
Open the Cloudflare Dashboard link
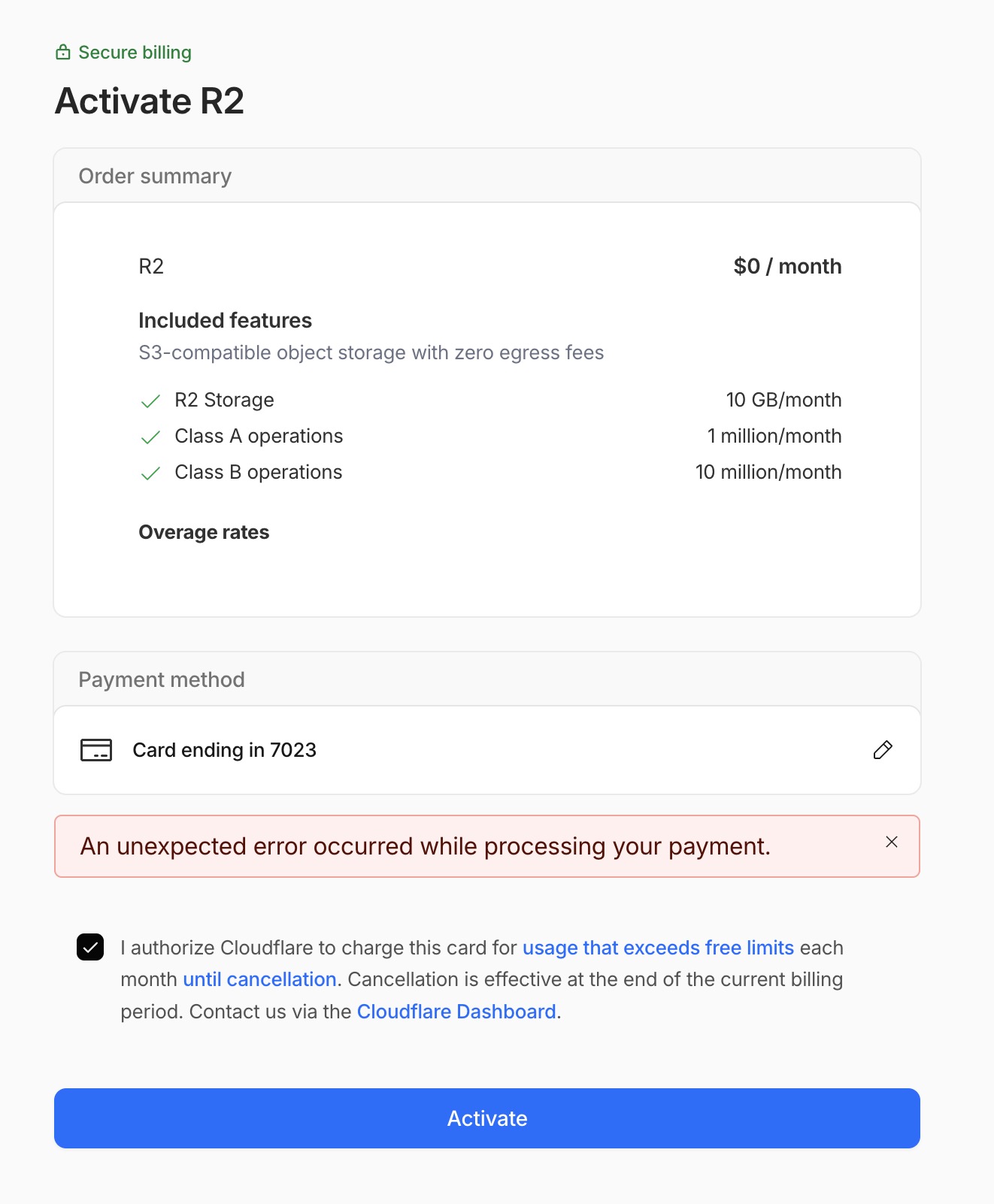tap(456, 1012)
